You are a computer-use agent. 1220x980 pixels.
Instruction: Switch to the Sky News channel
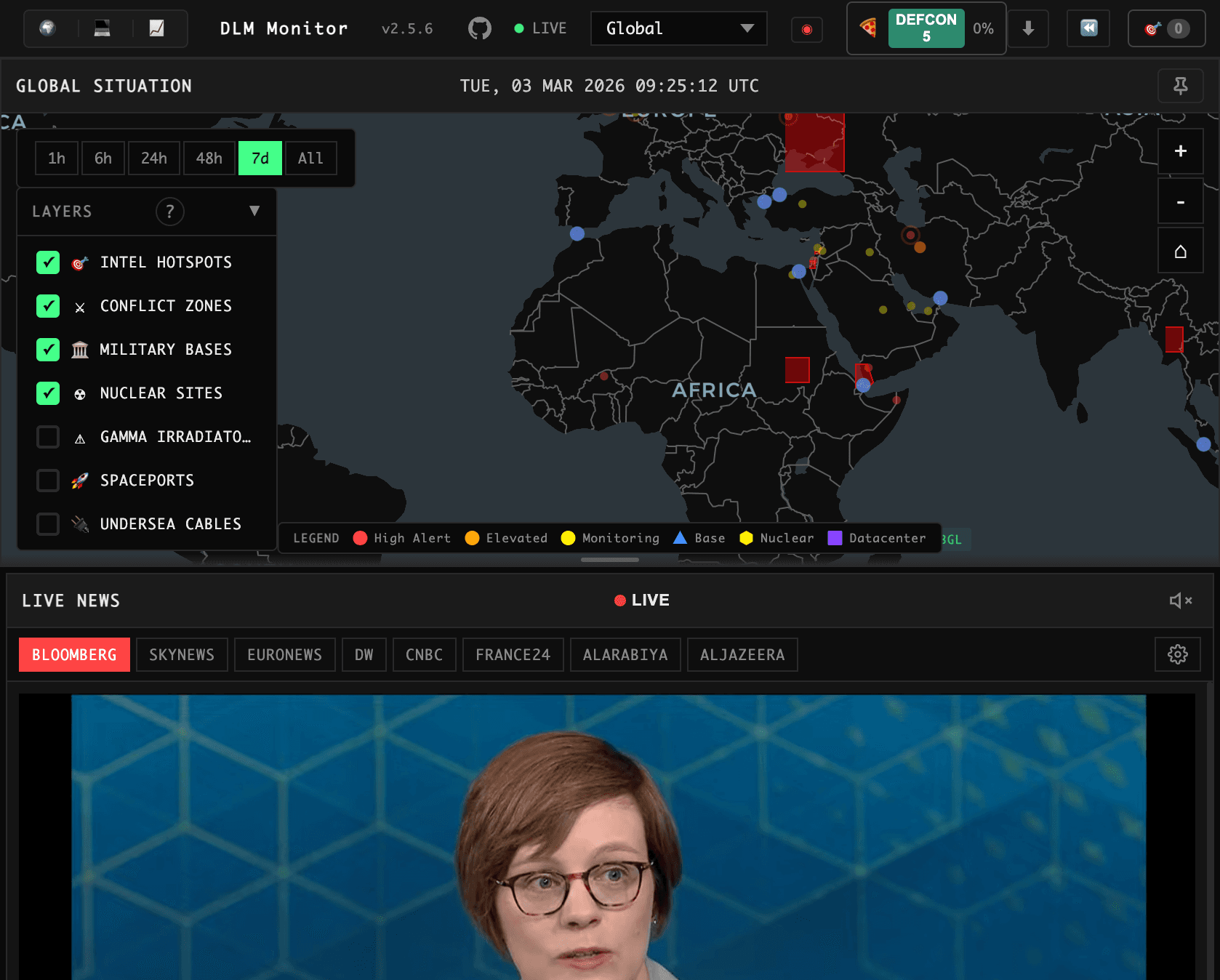pos(182,655)
